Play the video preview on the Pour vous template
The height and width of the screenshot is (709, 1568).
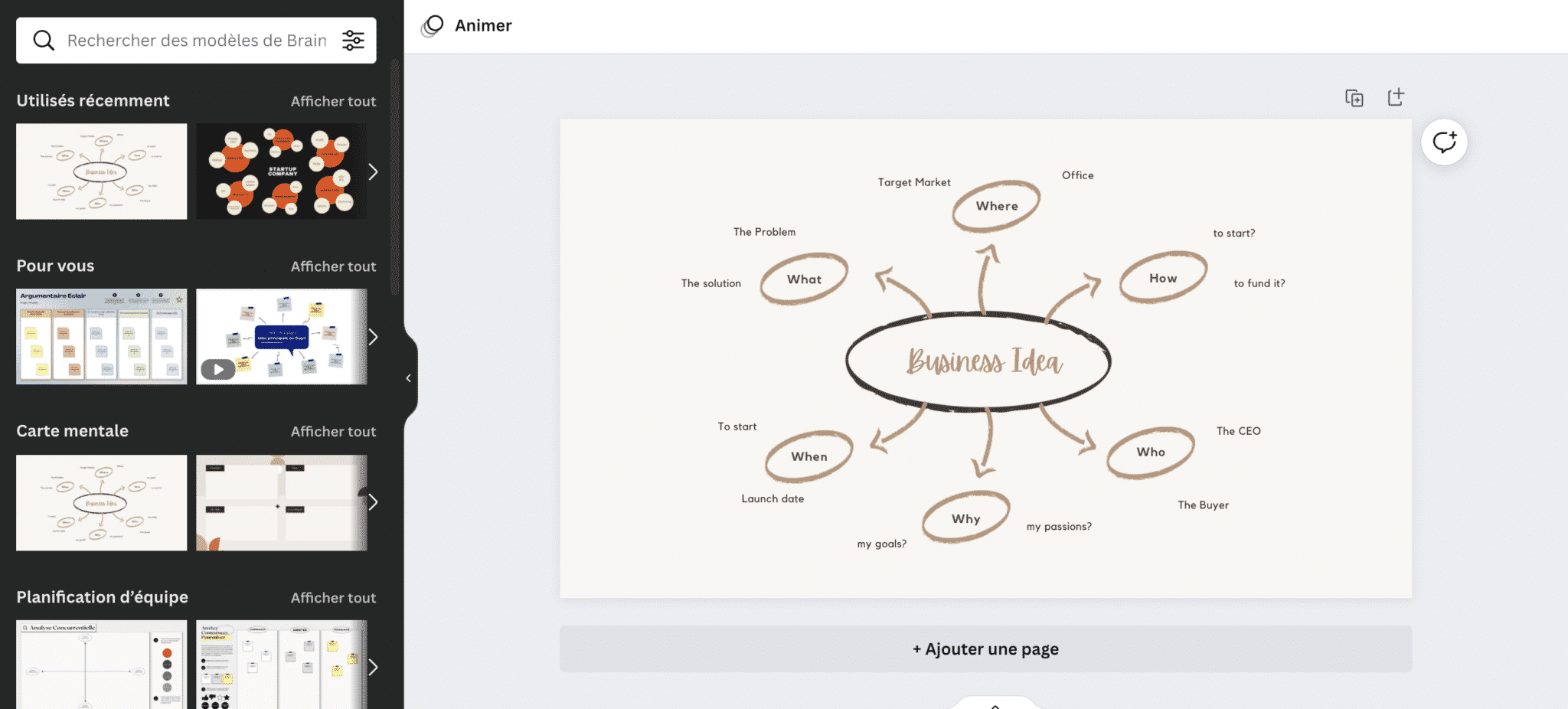click(218, 370)
